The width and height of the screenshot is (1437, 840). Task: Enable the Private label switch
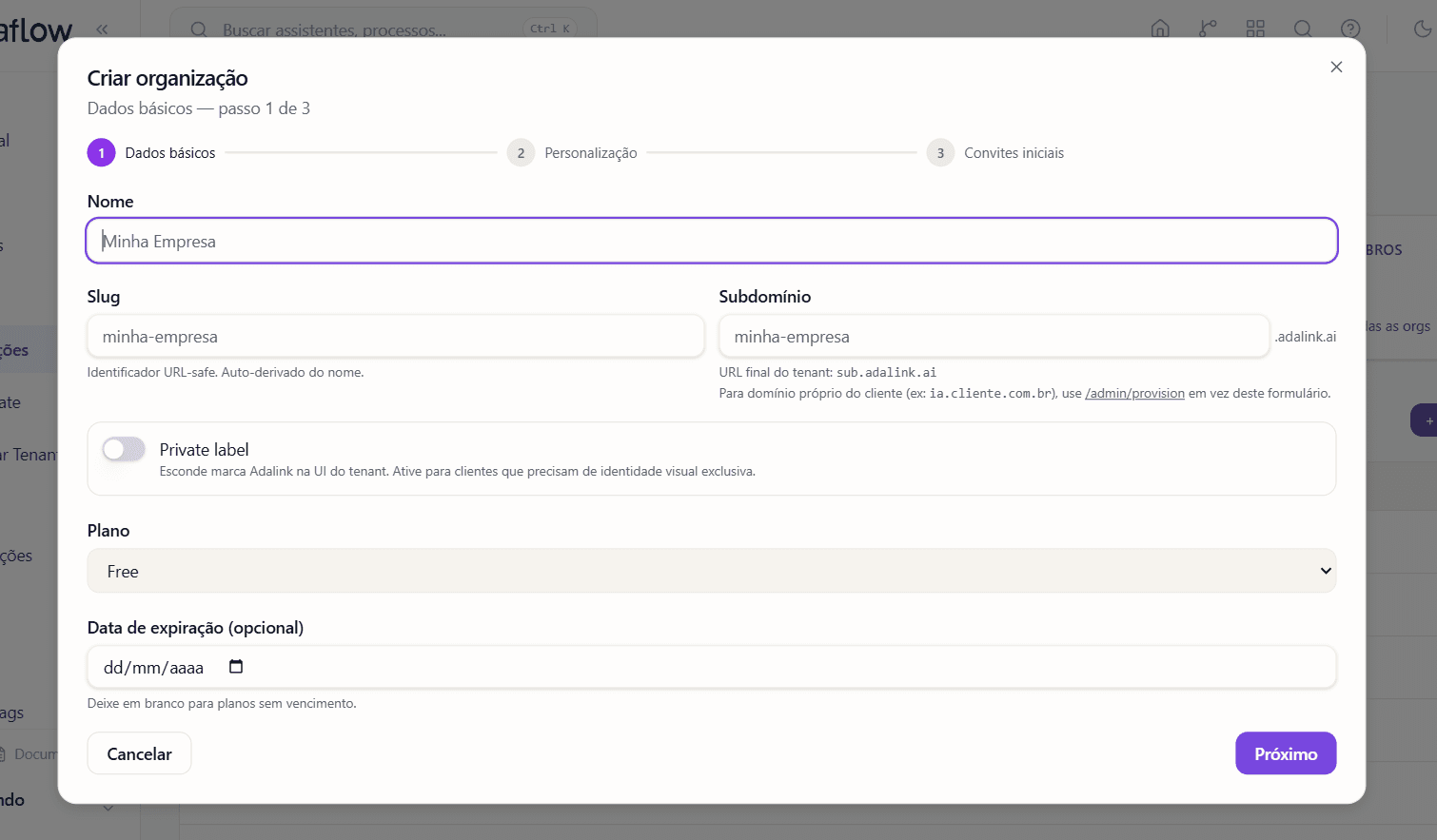124,449
